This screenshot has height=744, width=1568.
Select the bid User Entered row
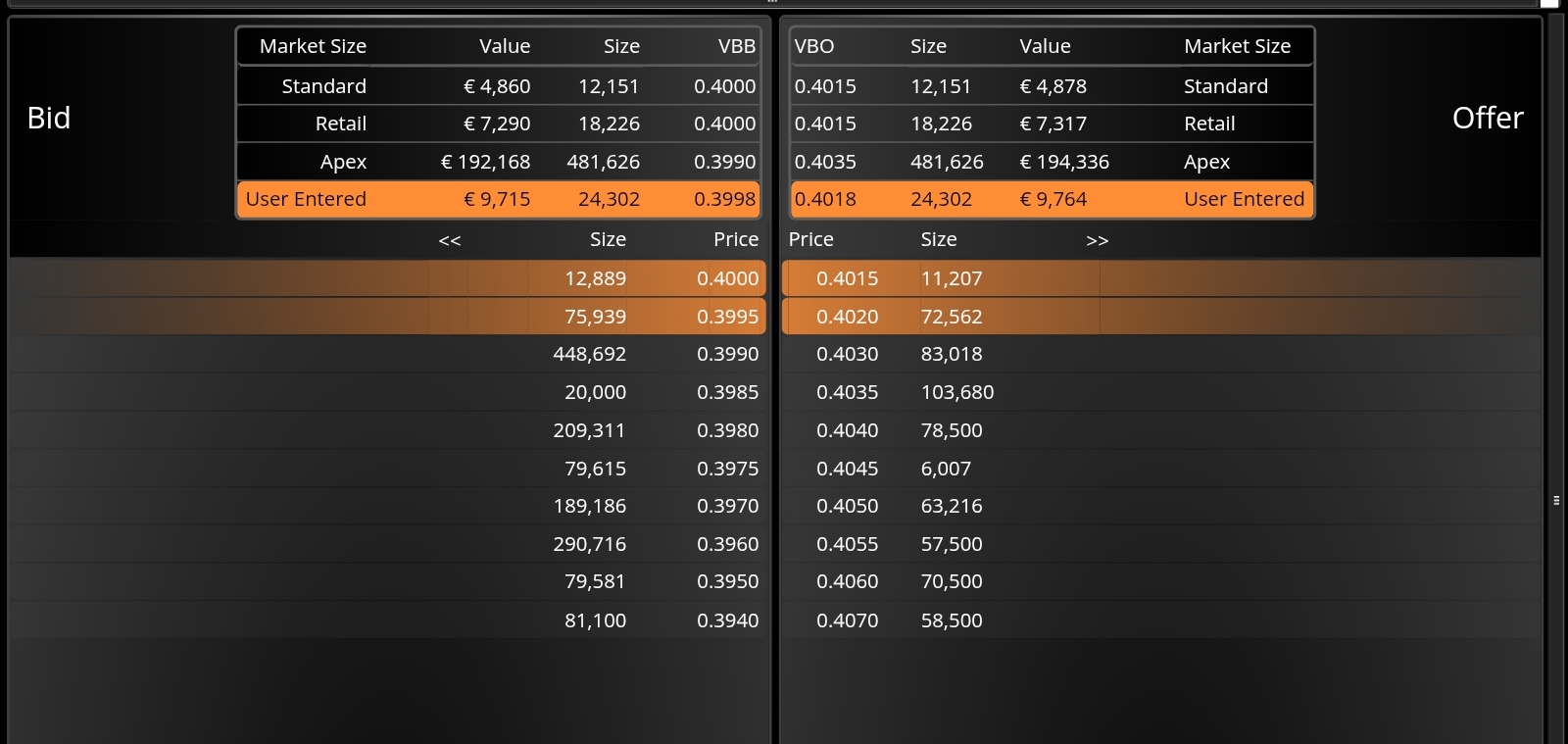[x=498, y=199]
